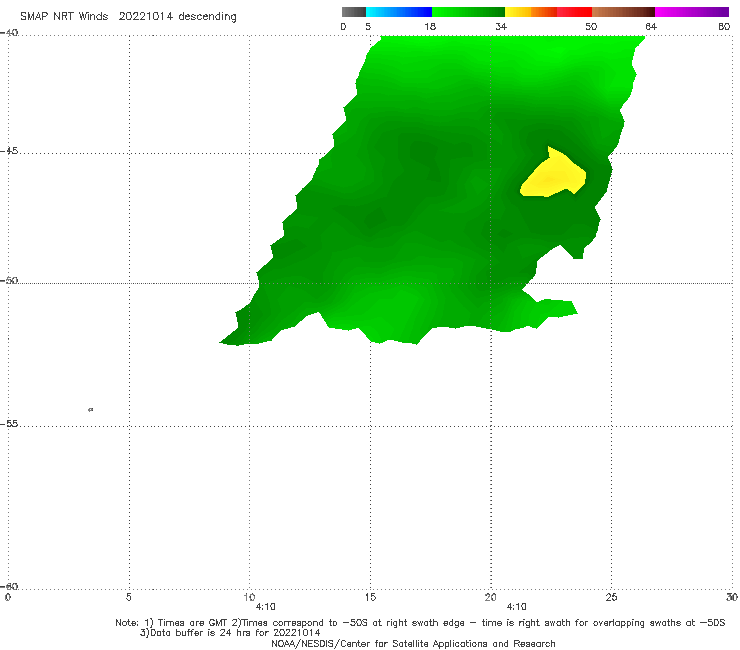Click latitude axis label "-50"
Image resolution: width=740 pixels, height=650 pixels.
point(9,280)
